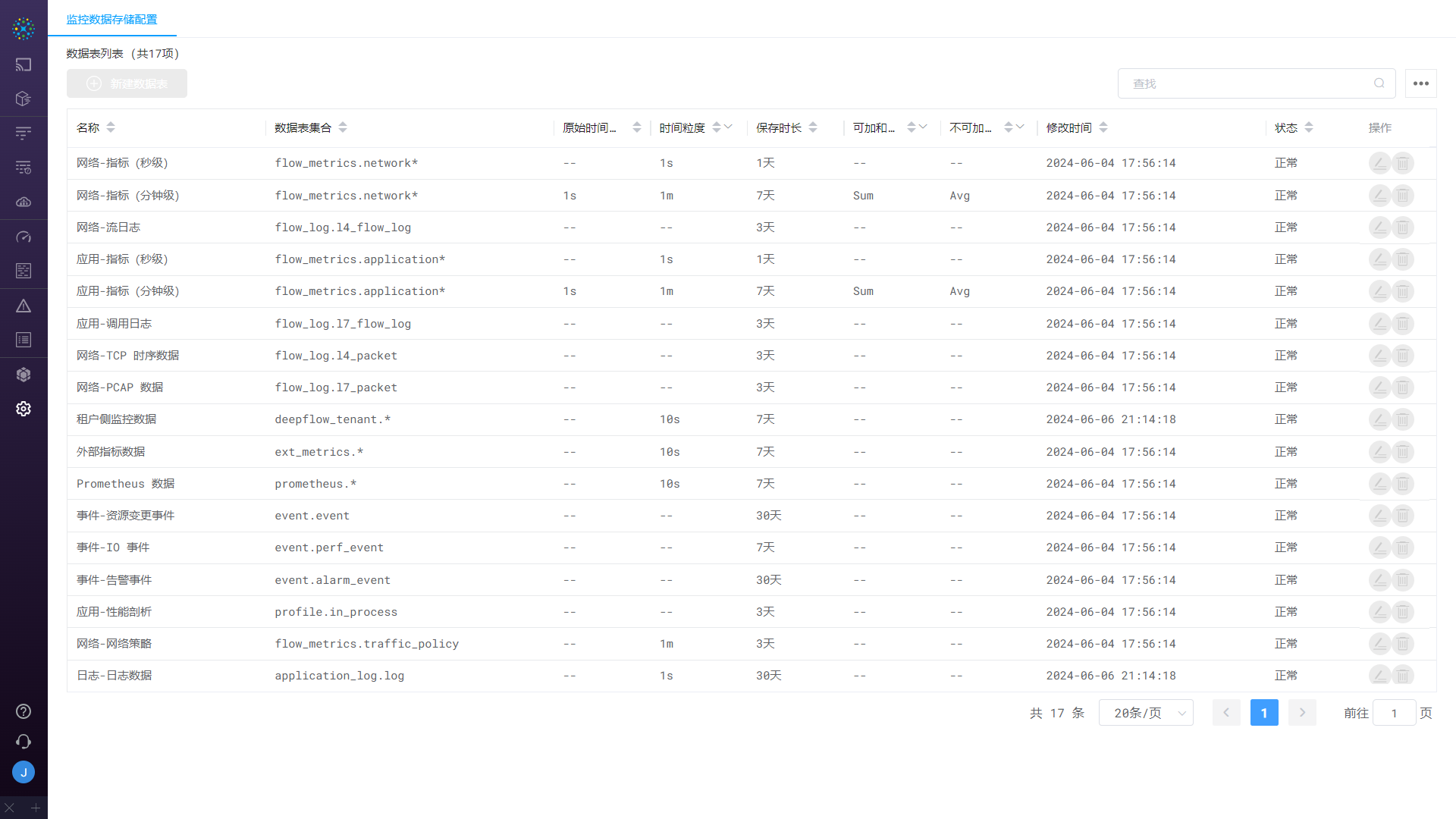Viewport: 1456px width, 819px height.
Task: Open the support headset icon
Action: pos(24,742)
